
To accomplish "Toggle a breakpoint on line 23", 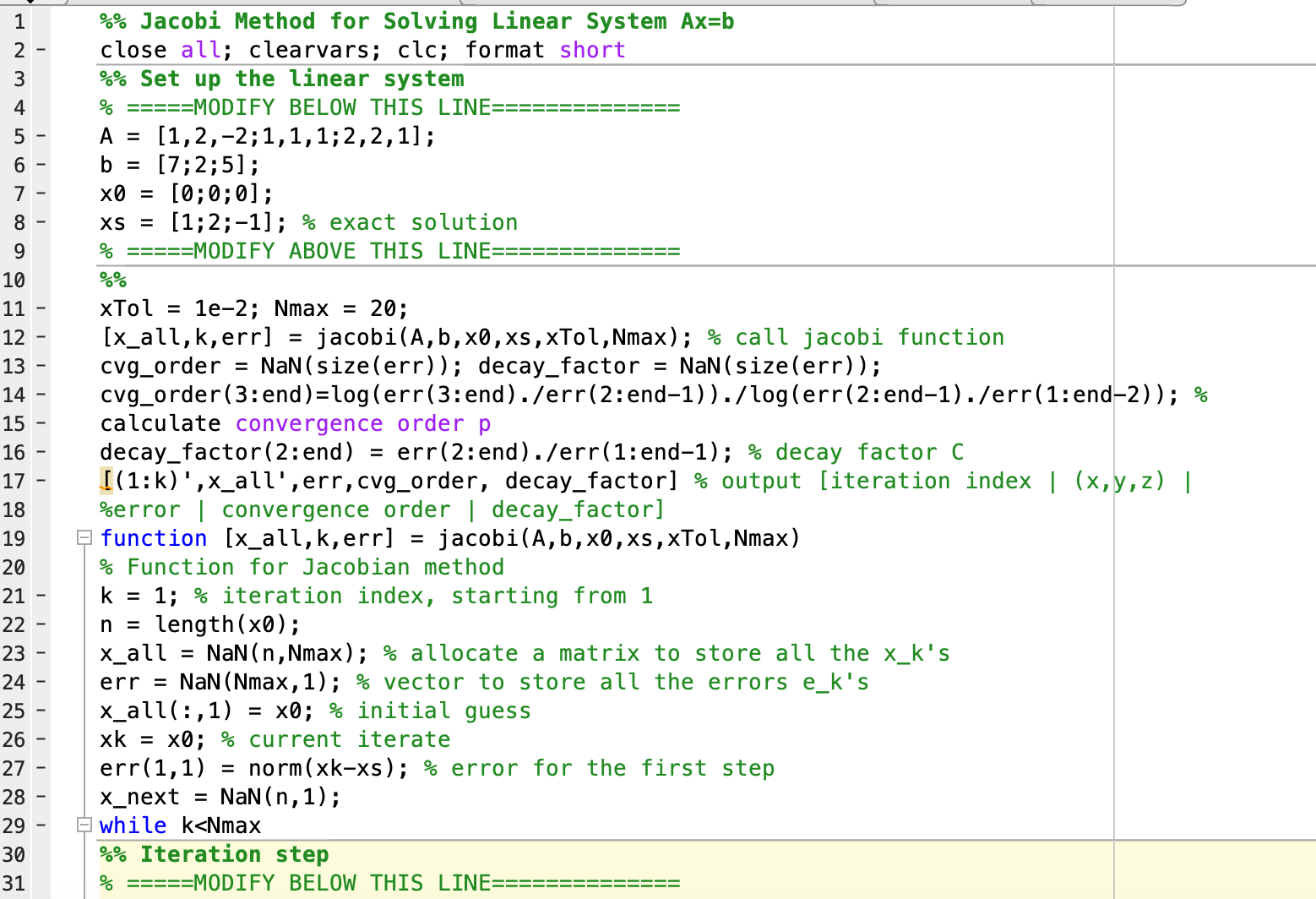I will (x=39, y=653).
